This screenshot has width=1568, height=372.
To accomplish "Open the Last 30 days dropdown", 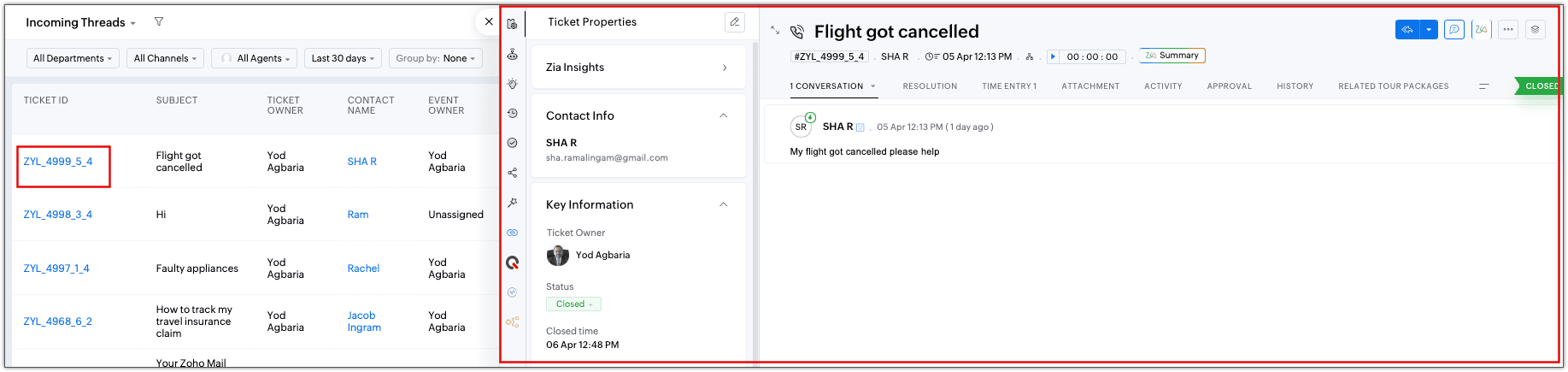I will tap(343, 58).
